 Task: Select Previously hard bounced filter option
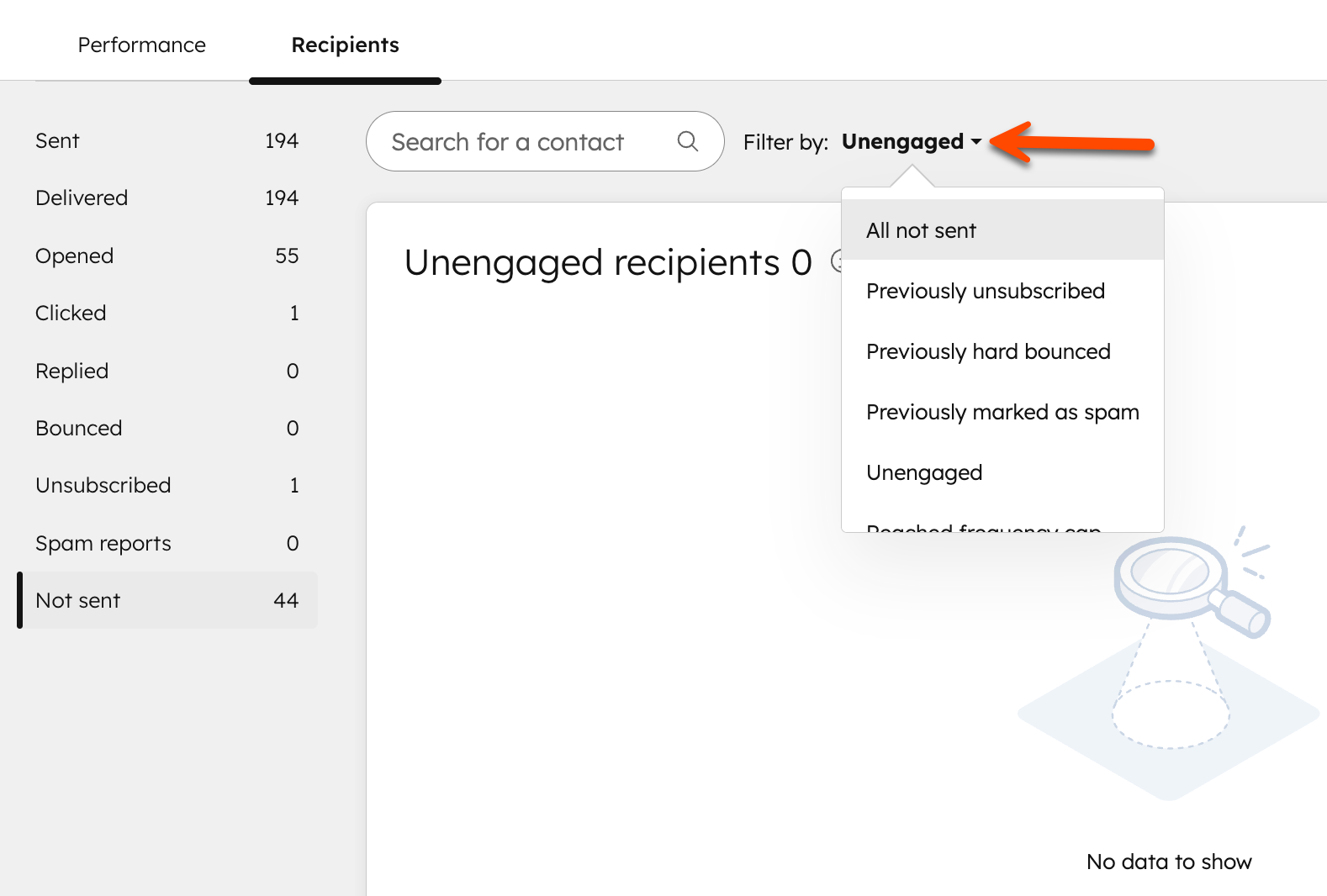coord(988,351)
